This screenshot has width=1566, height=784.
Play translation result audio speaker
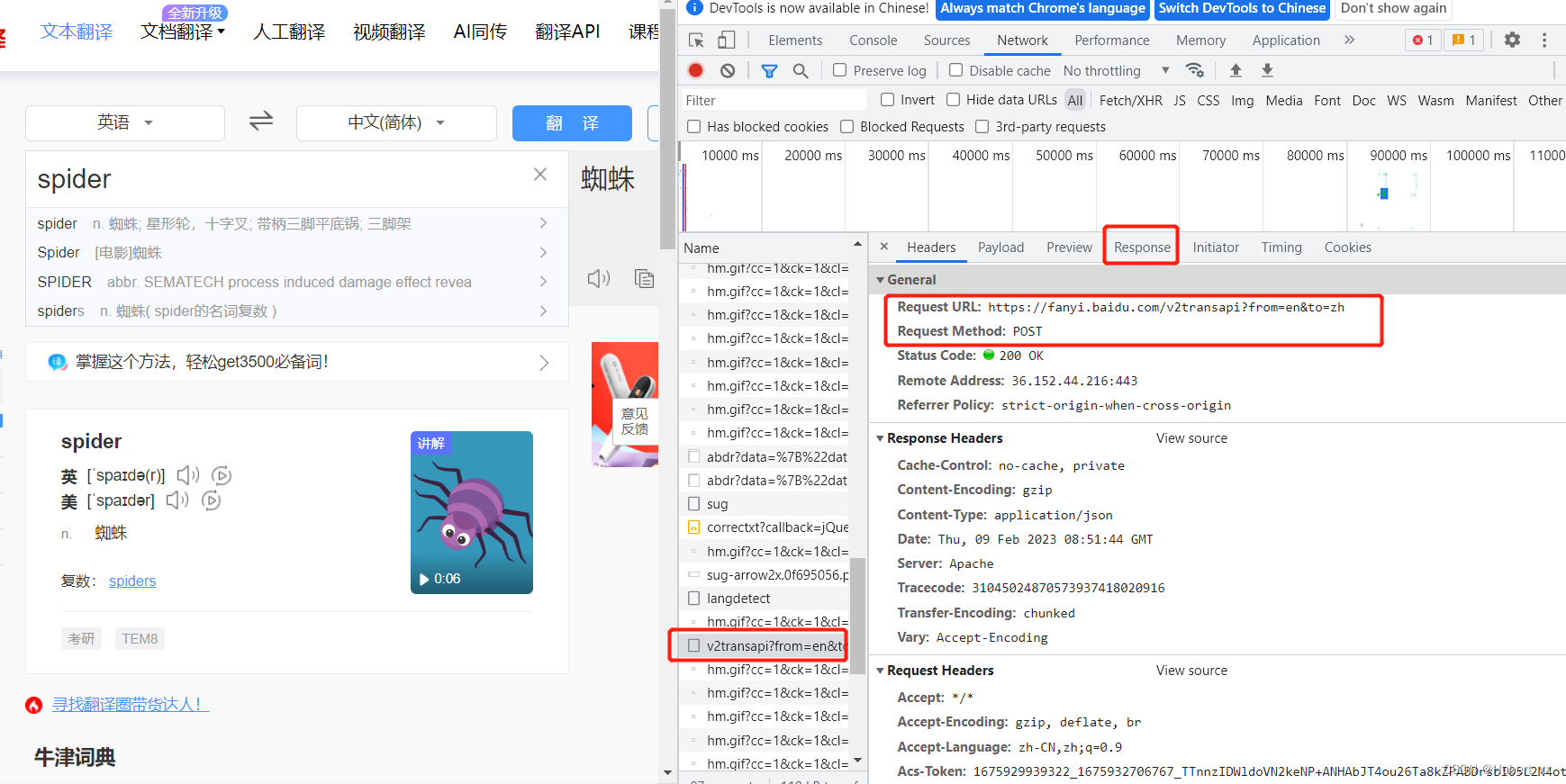599,278
